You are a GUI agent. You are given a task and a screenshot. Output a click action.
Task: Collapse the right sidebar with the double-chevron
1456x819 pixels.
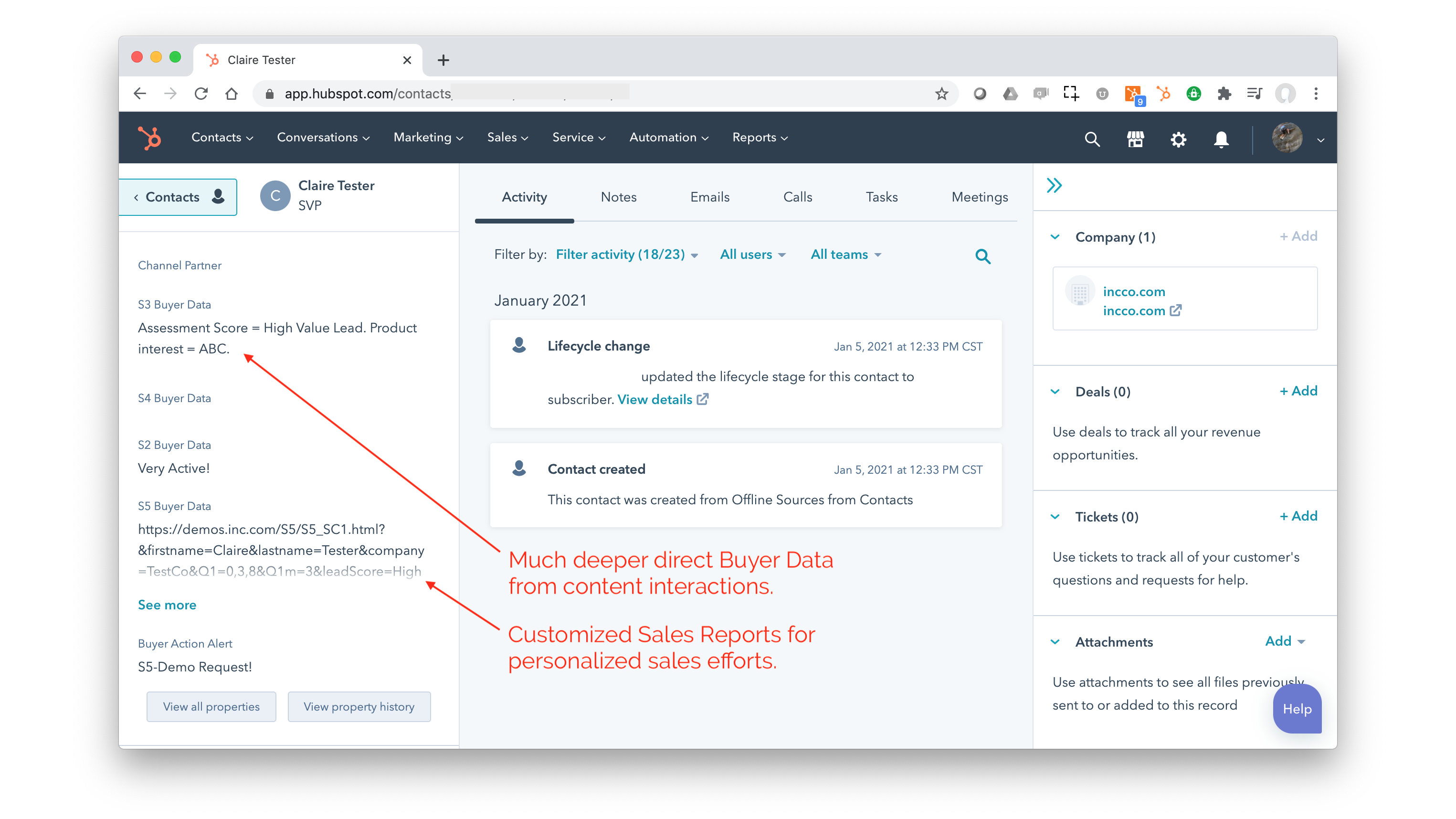pos(1055,185)
